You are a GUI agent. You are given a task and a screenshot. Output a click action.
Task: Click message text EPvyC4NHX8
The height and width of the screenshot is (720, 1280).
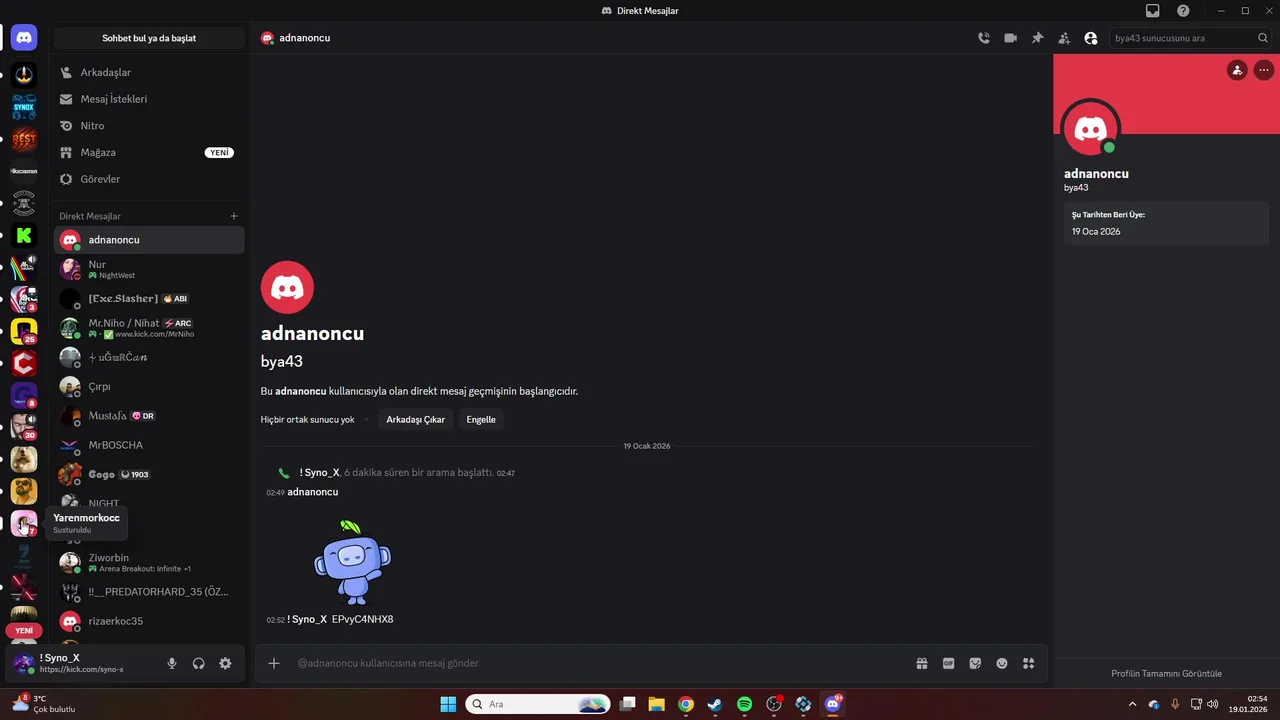(362, 619)
